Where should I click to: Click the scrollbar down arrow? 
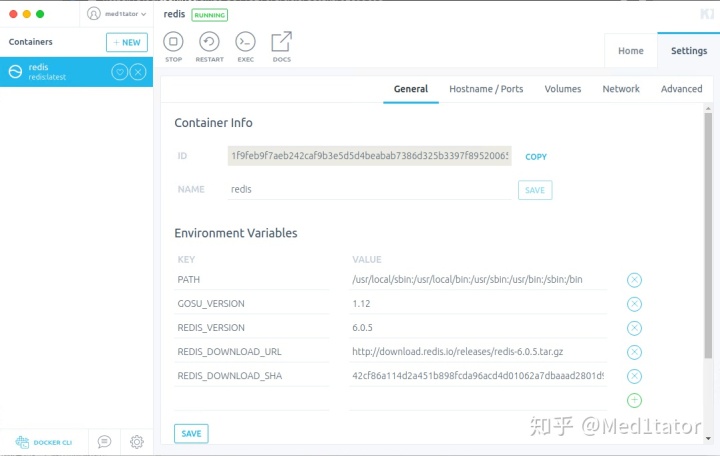tap(708, 439)
